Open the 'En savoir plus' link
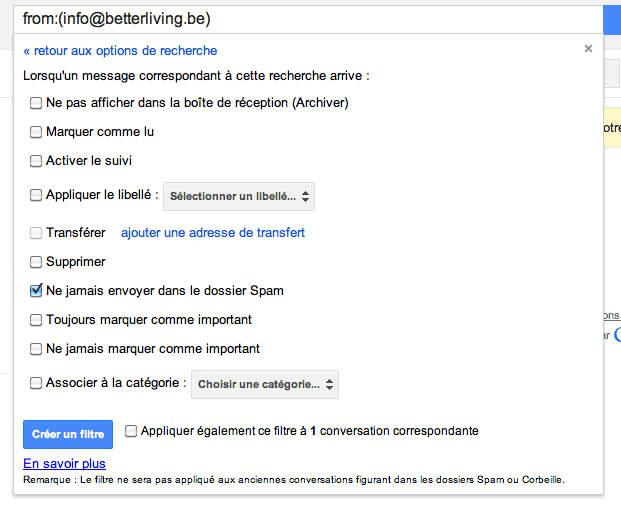 (x=64, y=463)
